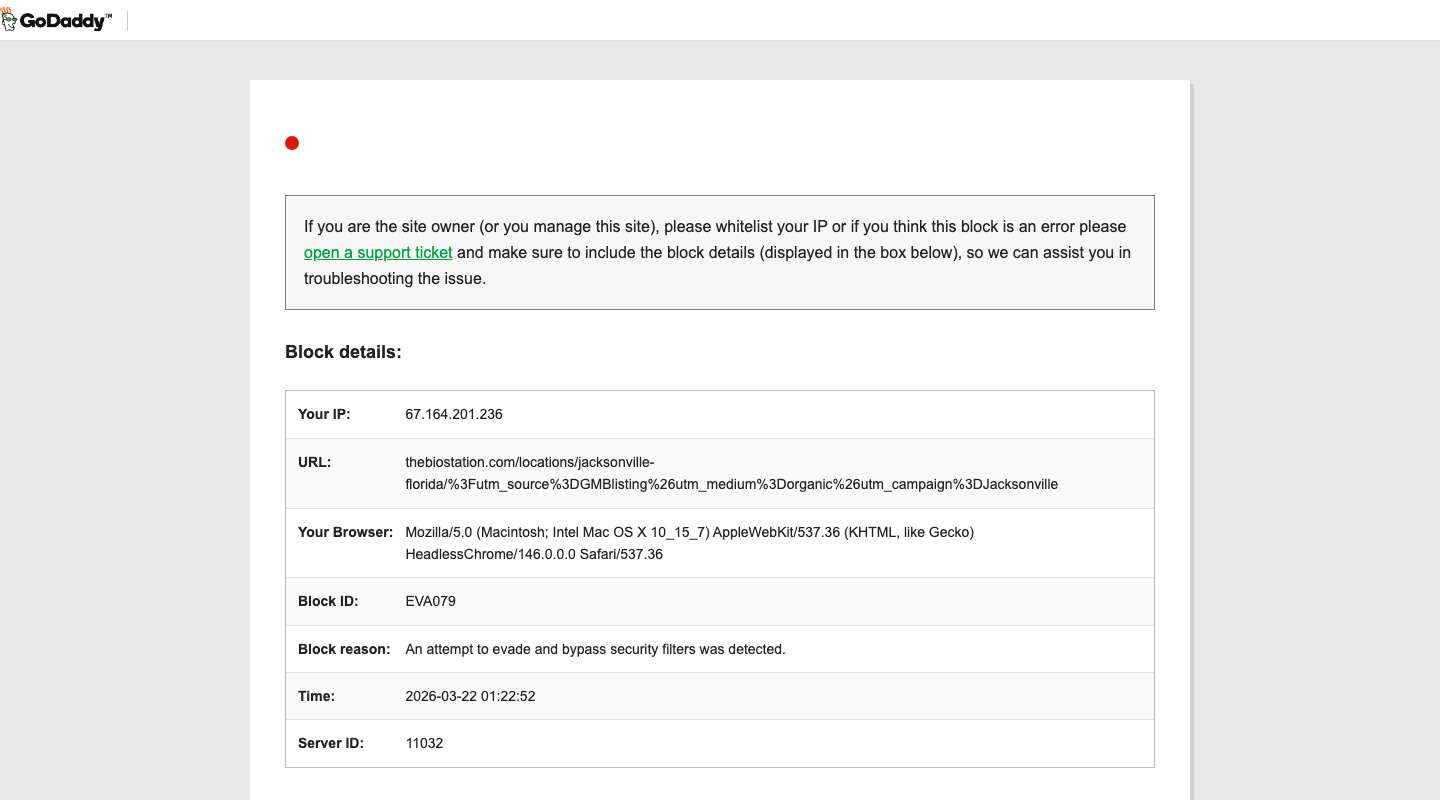Click the browser user agent string
Image resolution: width=1440 pixels, height=800 pixels.
[689, 543]
